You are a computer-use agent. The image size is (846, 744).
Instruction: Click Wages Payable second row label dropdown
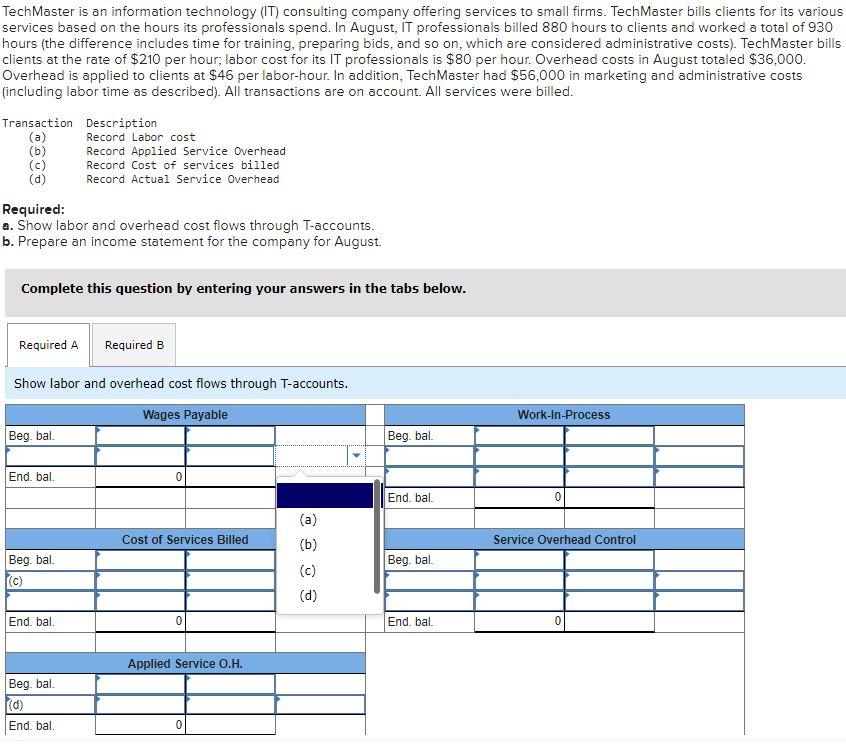(x=51, y=456)
